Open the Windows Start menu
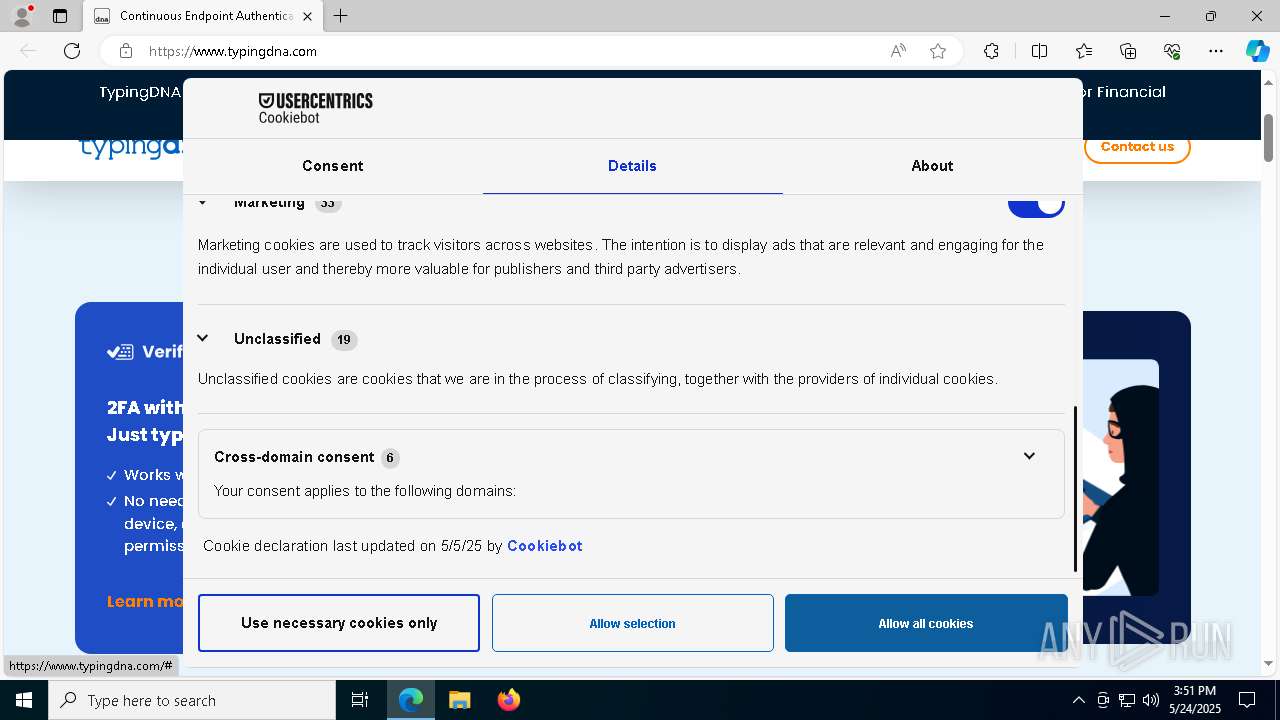 tap(24, 700)
